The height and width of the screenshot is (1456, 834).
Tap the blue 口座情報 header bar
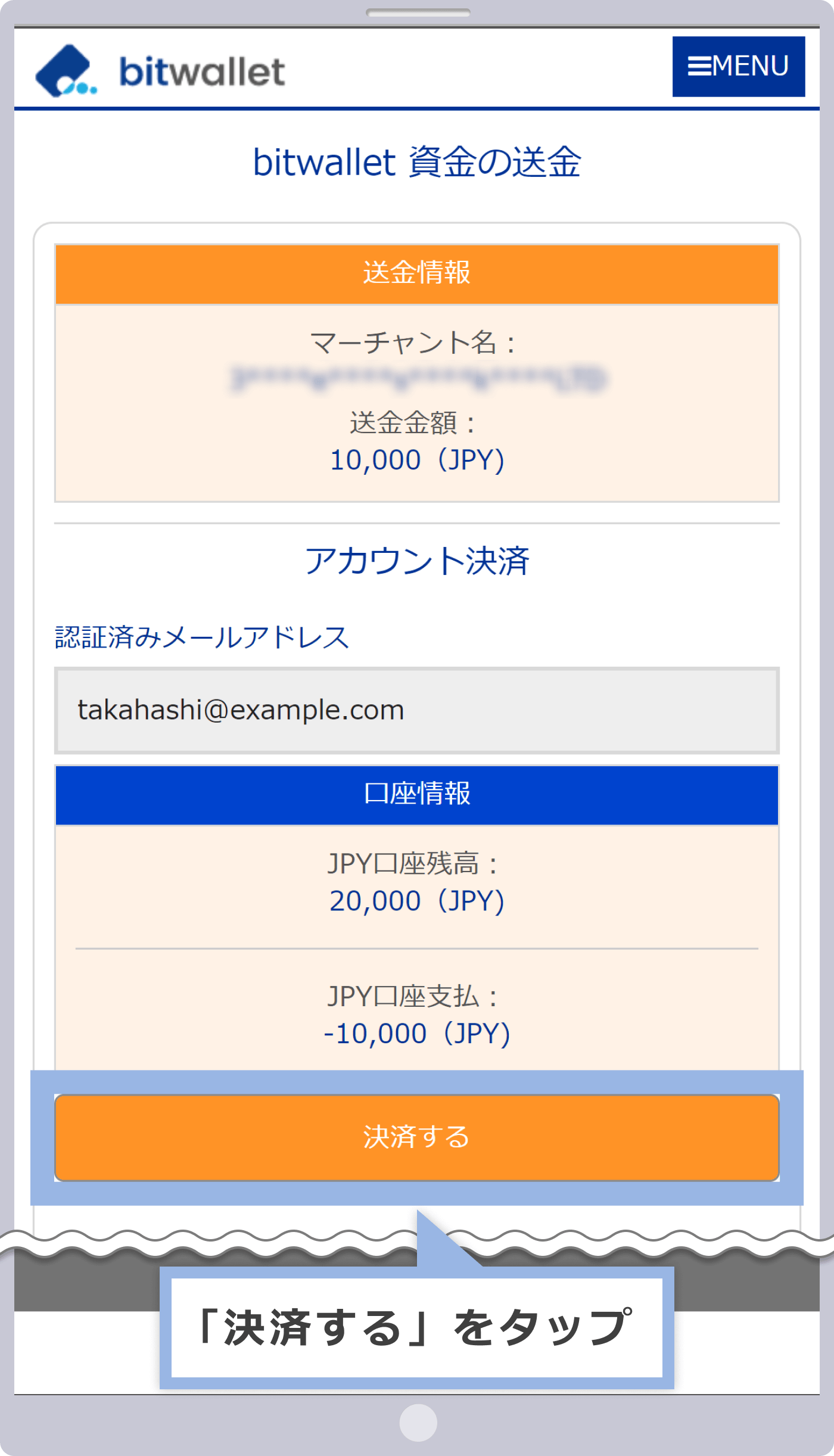417,795
